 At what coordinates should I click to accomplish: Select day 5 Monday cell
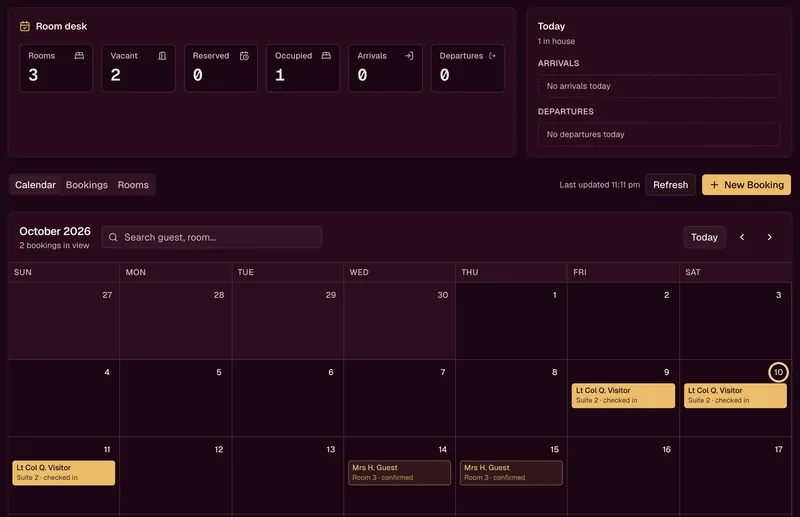click(x=176, y=398)
